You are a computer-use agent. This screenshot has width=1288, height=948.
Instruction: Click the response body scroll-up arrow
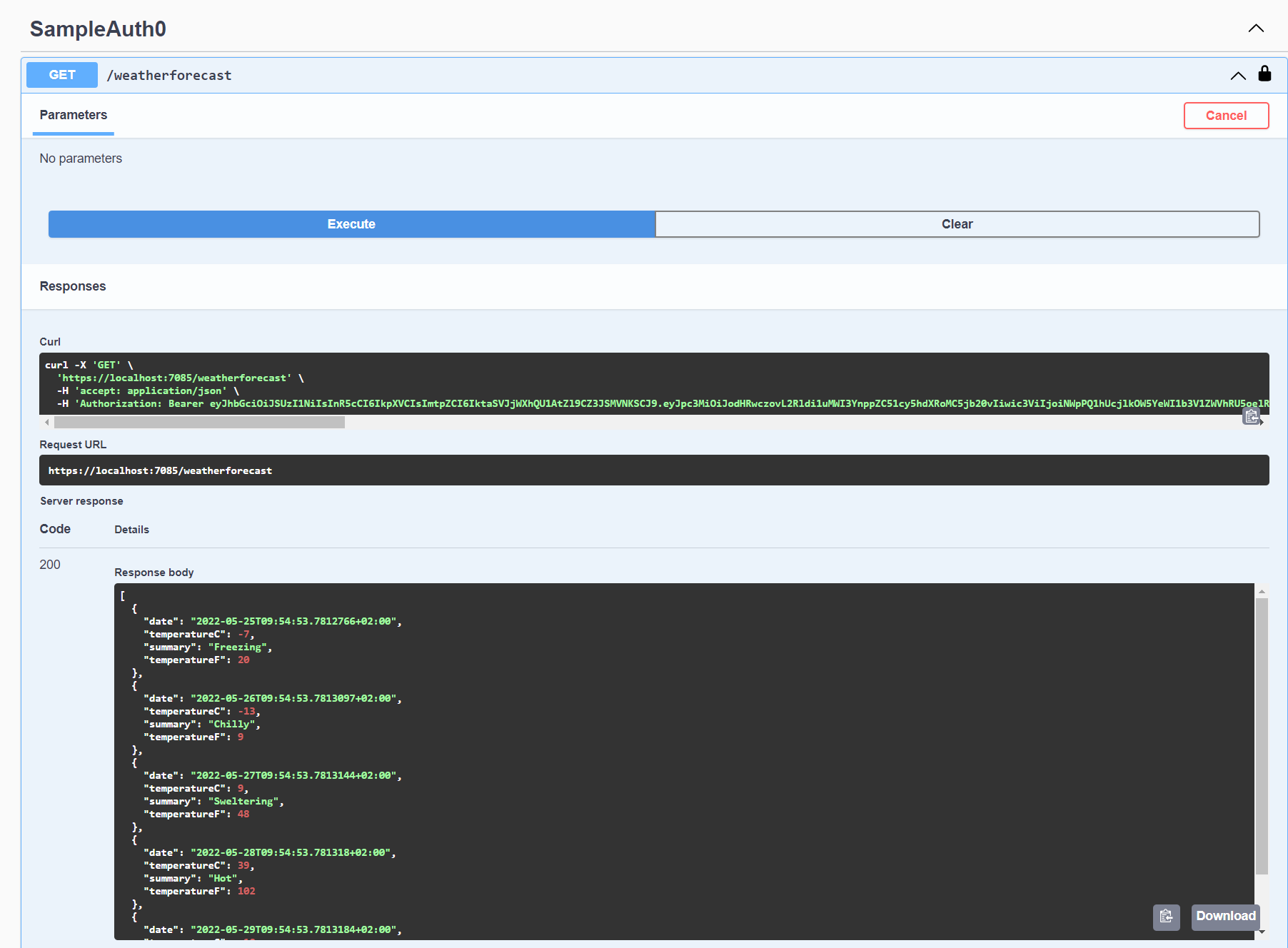(x=1262, y=591)
